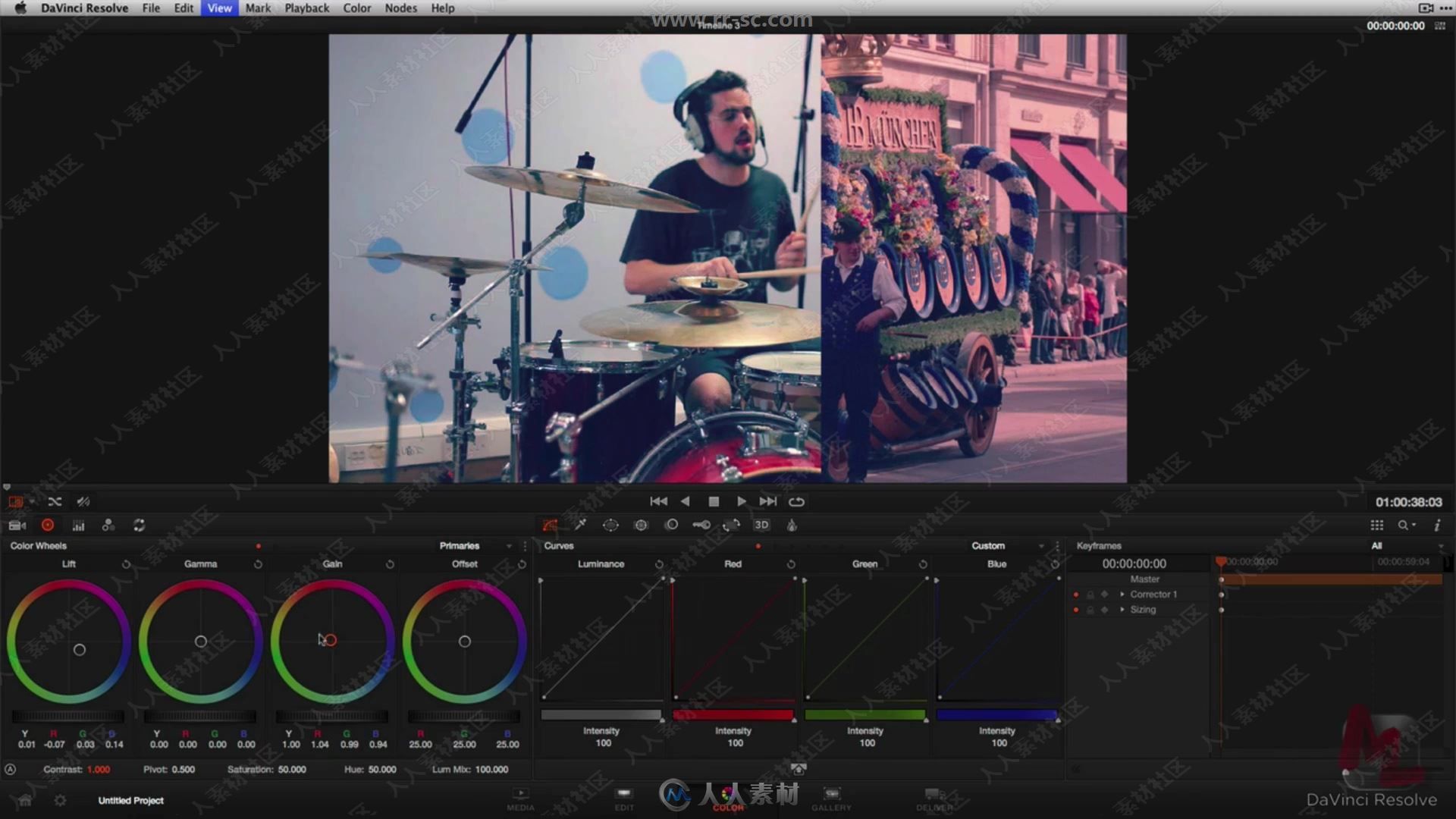The image size is (1456, 819).
Task: Open the Data Burn flame icon
Action: 792,525
